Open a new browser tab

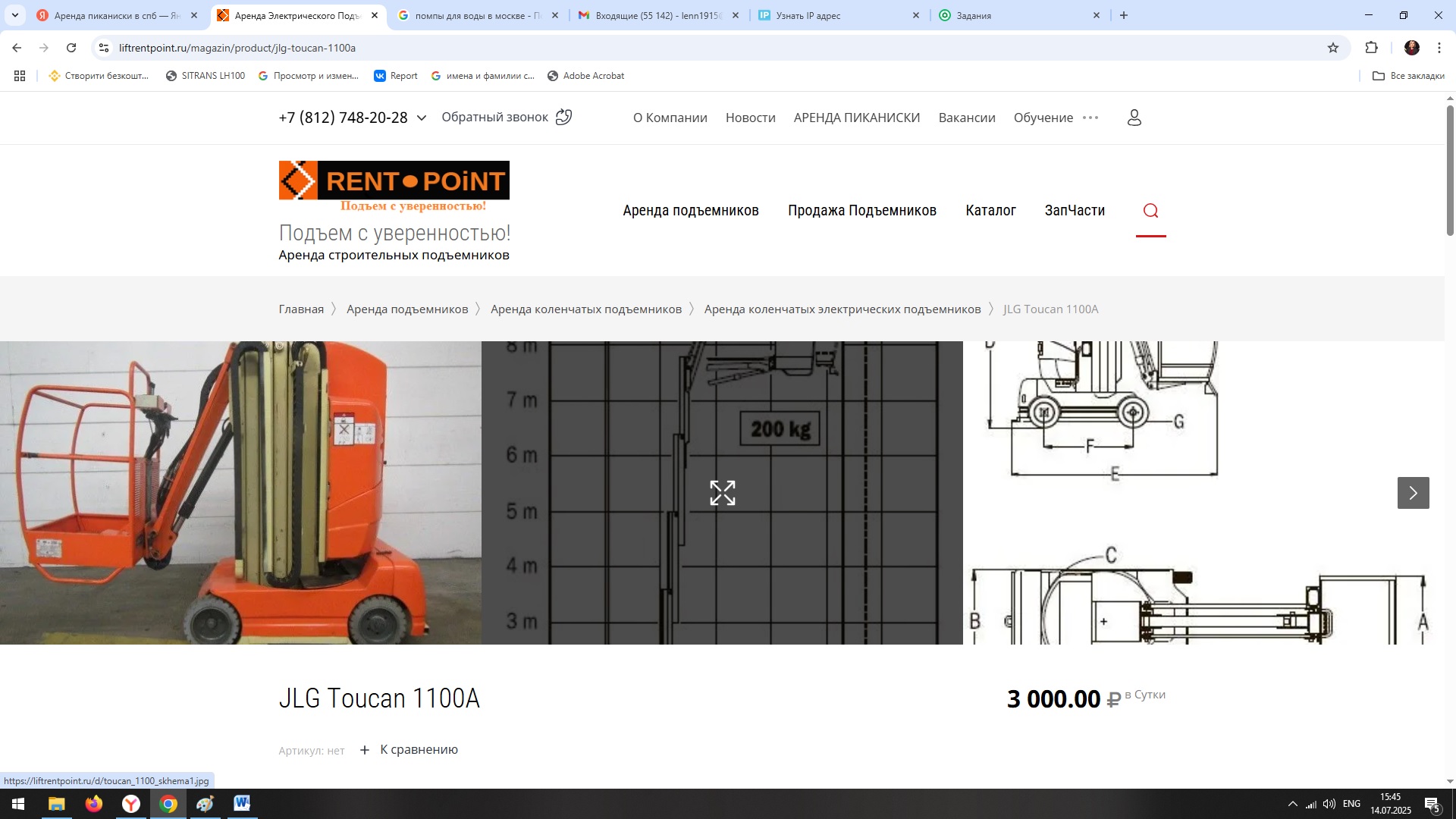click(x=1123, y=15)
